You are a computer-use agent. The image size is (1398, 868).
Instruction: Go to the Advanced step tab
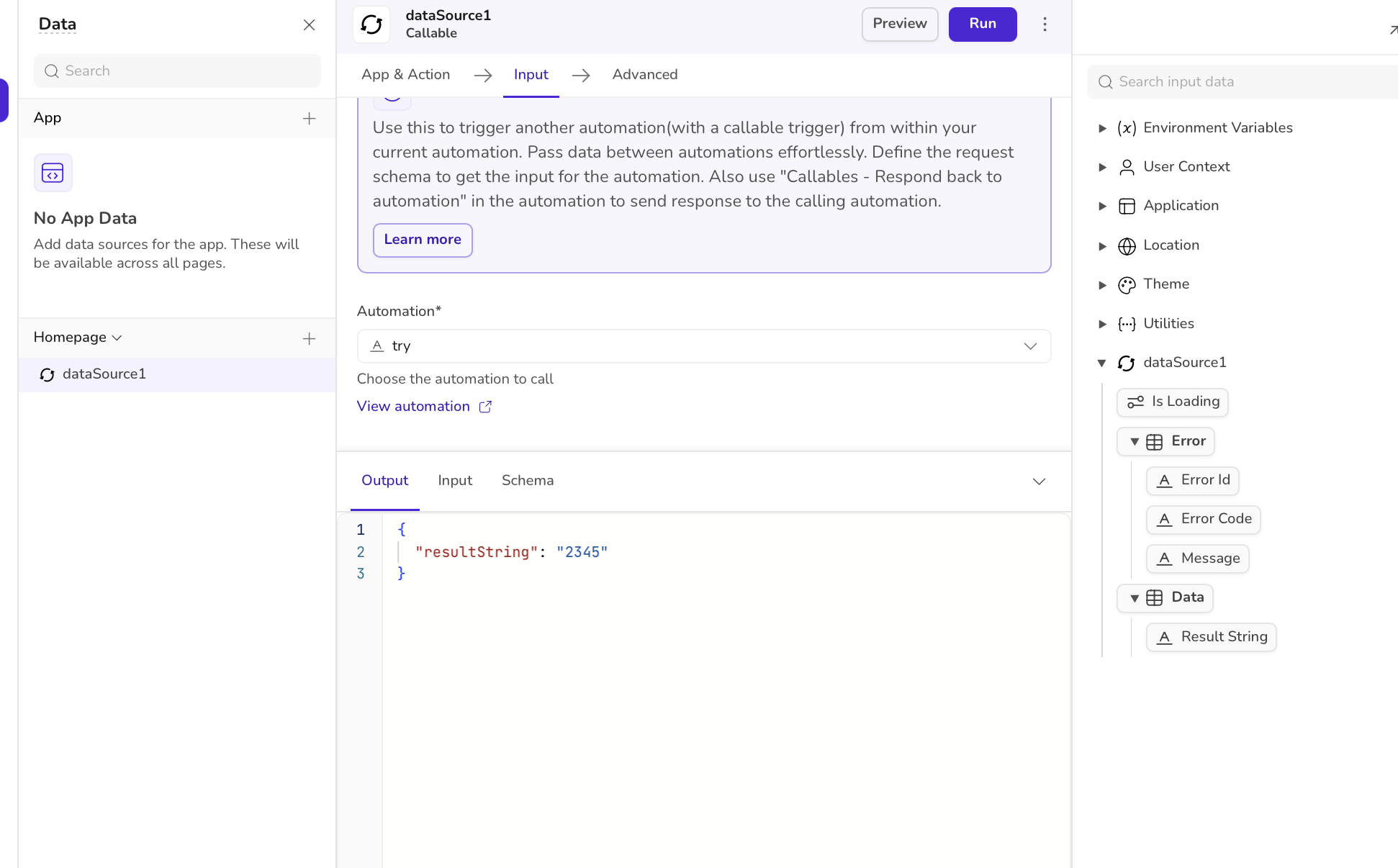point(644,75)
